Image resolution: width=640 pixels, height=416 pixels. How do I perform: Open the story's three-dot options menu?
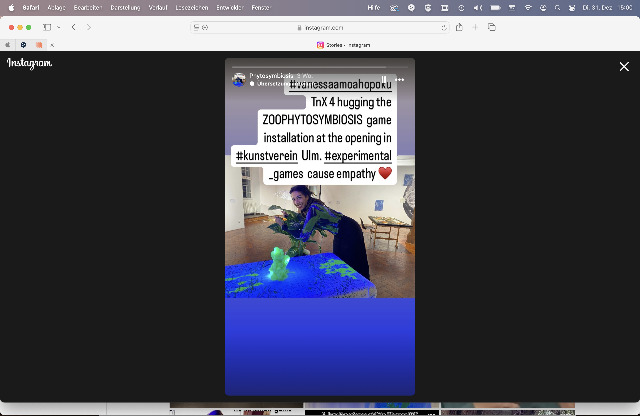400,79
